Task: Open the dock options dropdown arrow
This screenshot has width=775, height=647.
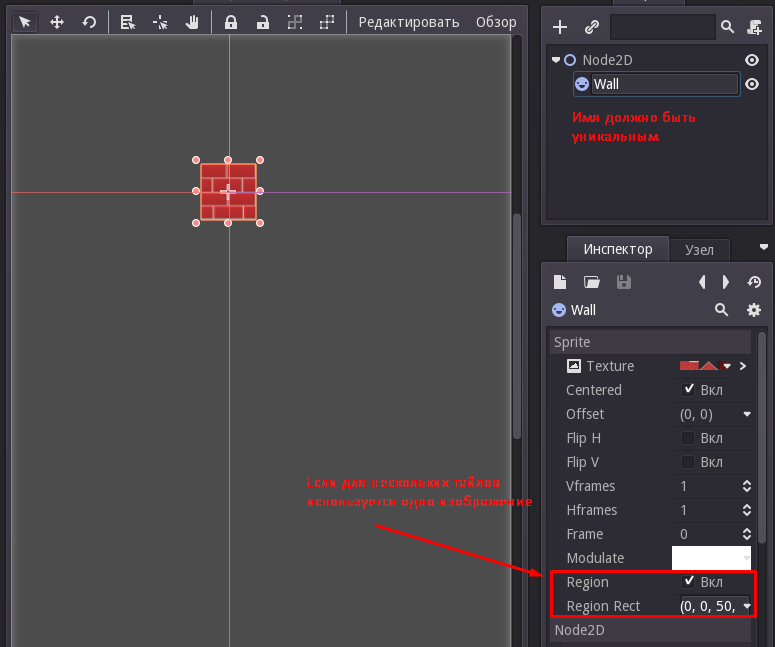Action: pos(764,247)
